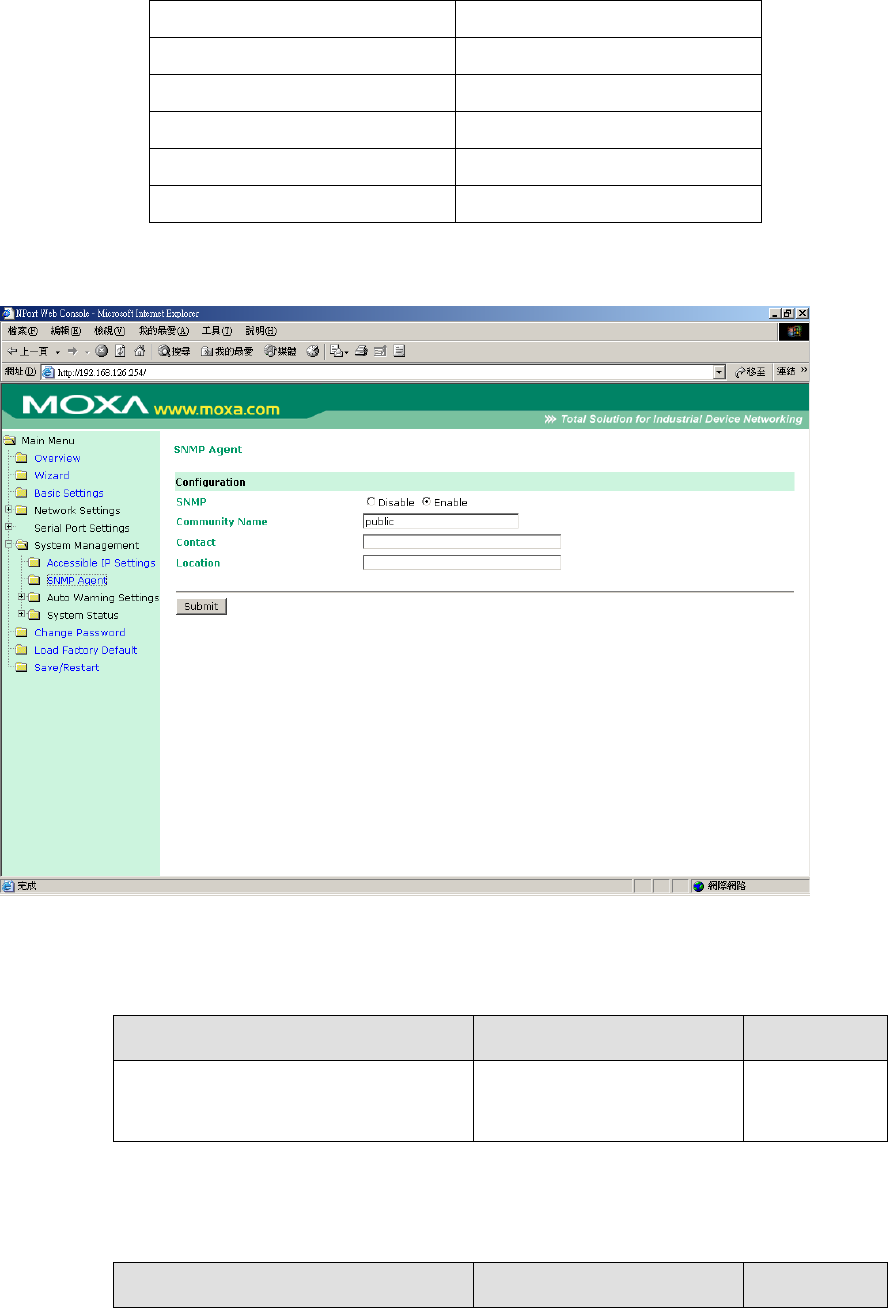Open the Mail icon dropdown arrow
Viewport: 888px width, 1308px height.
[346, 351]
